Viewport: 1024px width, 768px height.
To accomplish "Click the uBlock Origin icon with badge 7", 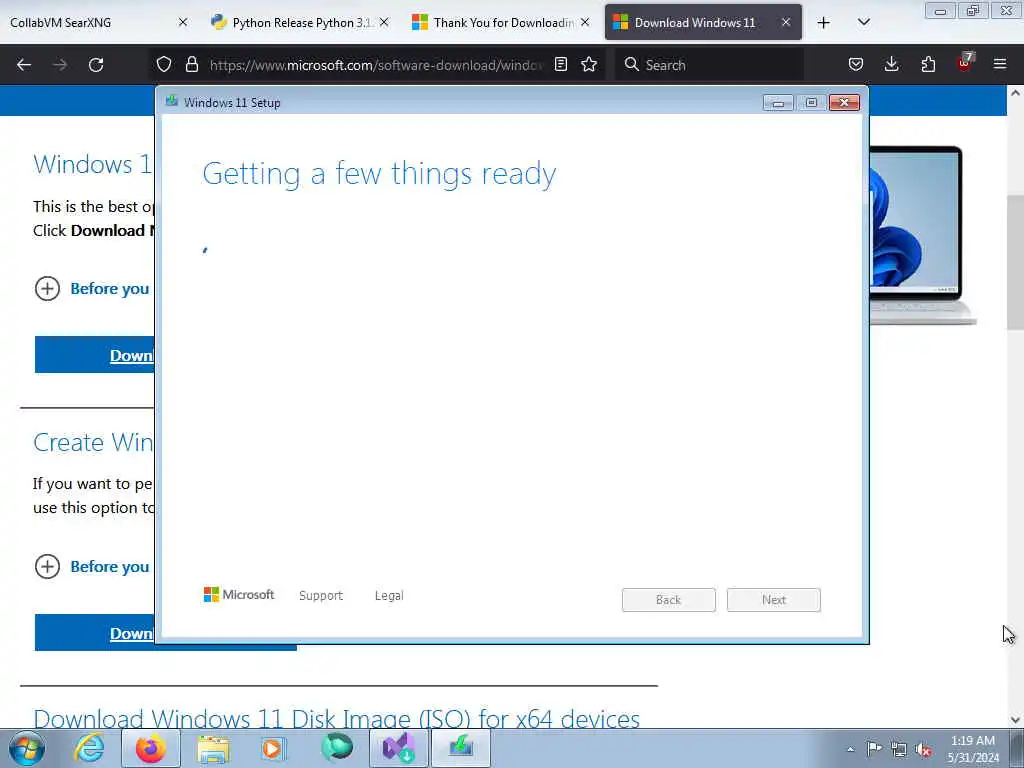I will [965, 63].
